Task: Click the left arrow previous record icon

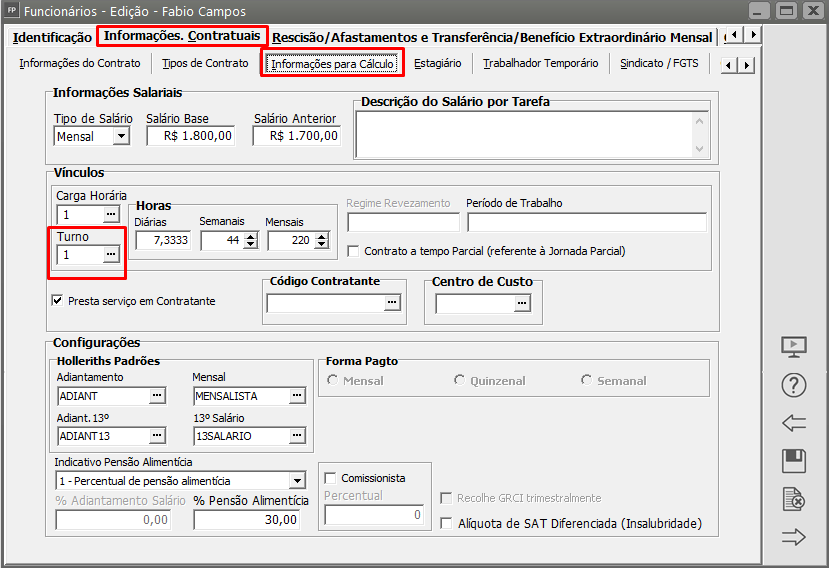Action: point(794,423)
